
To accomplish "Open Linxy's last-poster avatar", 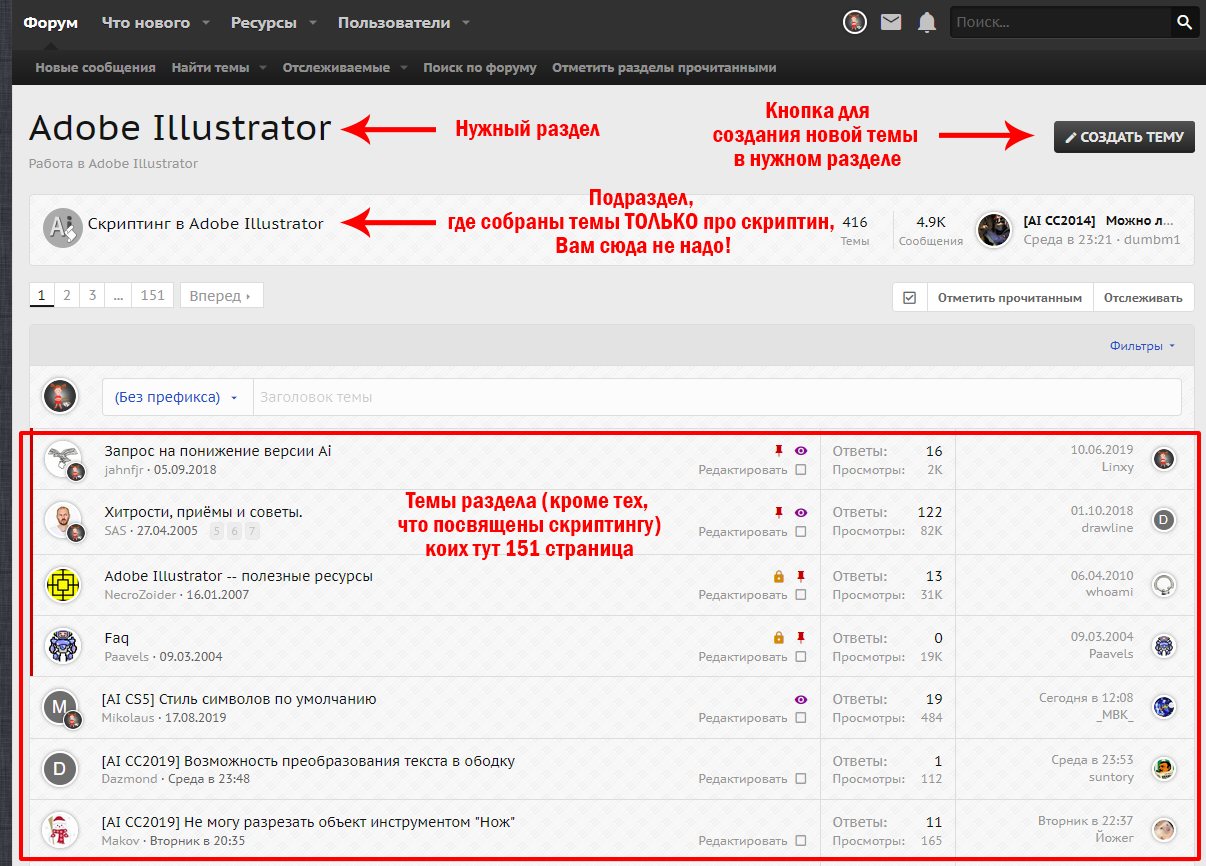I will tap(1163, 459).
